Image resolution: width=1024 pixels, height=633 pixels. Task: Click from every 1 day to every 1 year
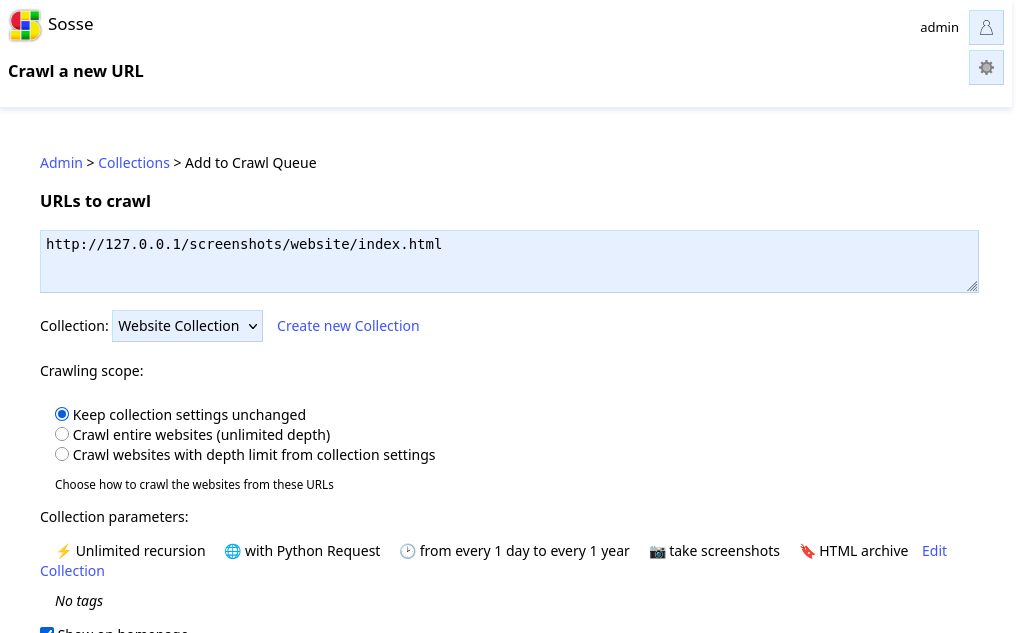tap(524, 551)
